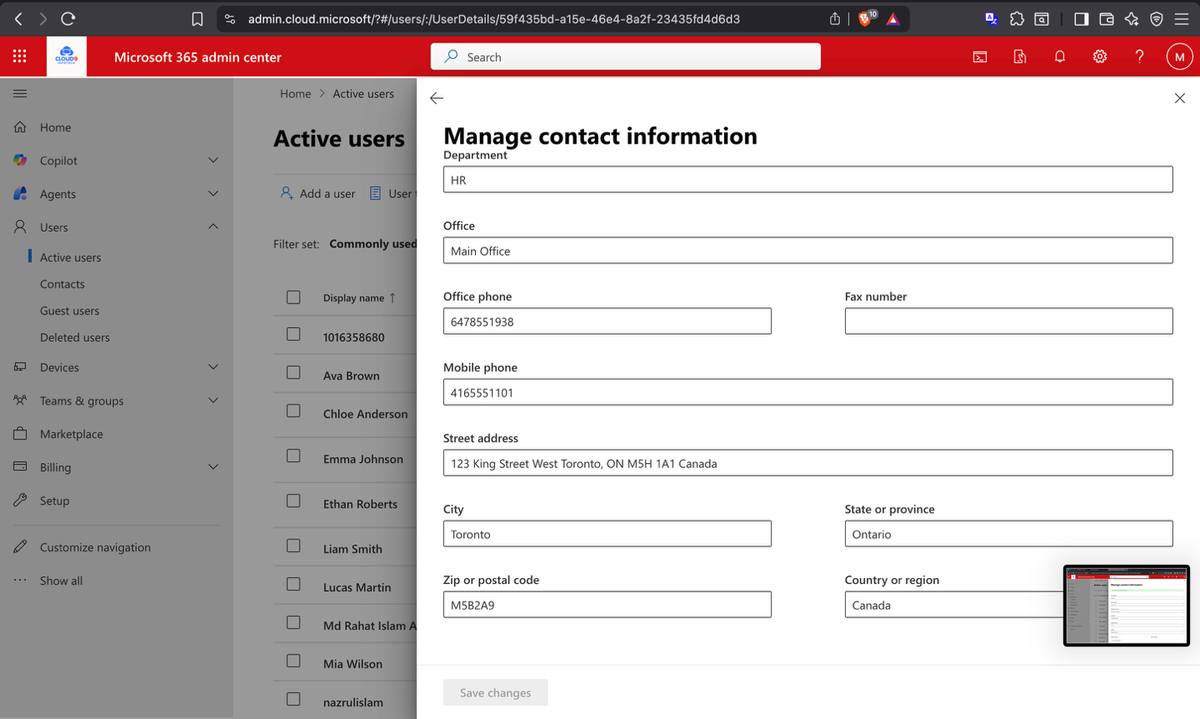The image size is (1200, 719).
Task: Check the Lucas Martin checkbox
Action: coord(293,584)
